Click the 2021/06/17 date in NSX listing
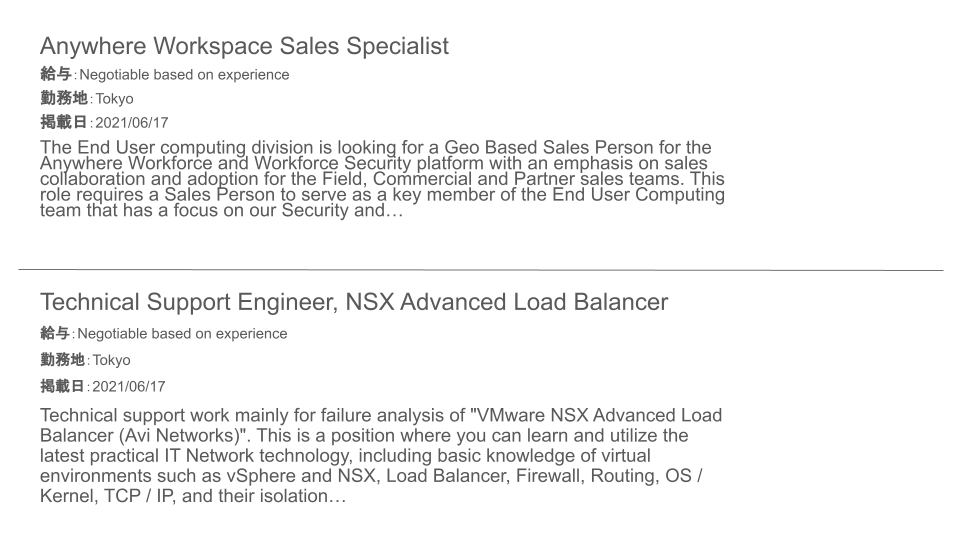 tap(129, 386)
